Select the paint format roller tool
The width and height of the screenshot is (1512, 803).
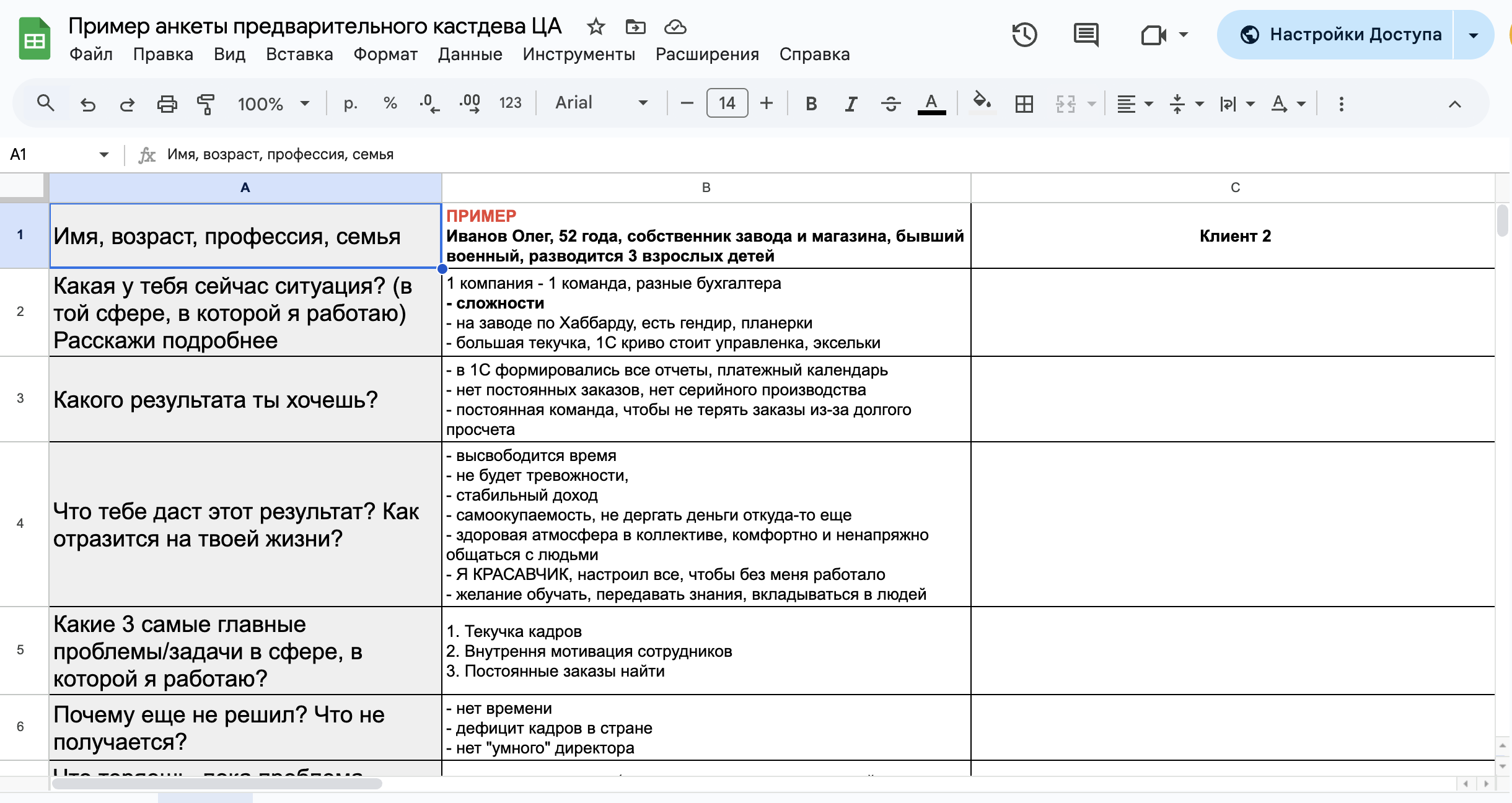tap(205, 103)
